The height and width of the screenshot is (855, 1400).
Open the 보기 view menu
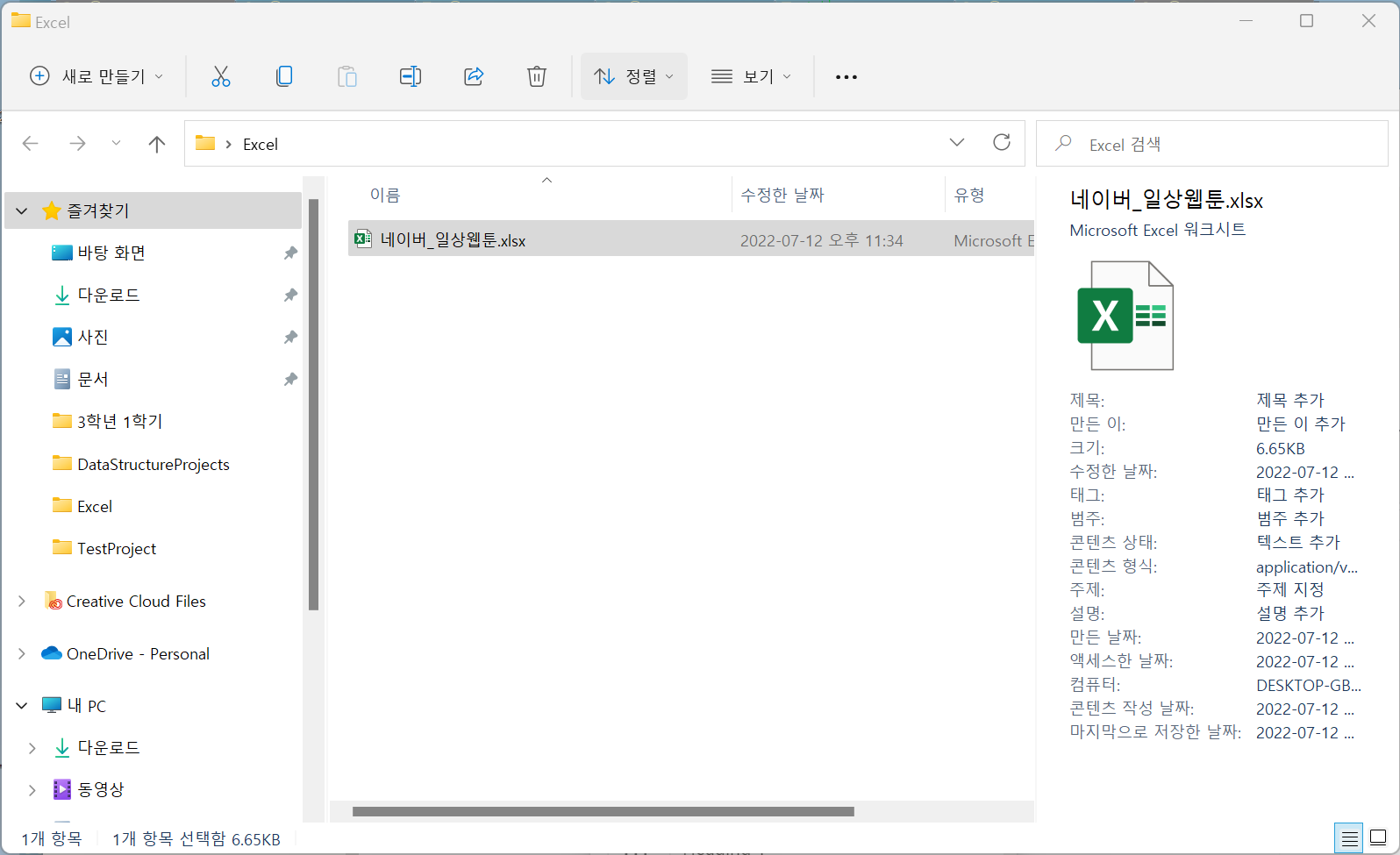752,76
